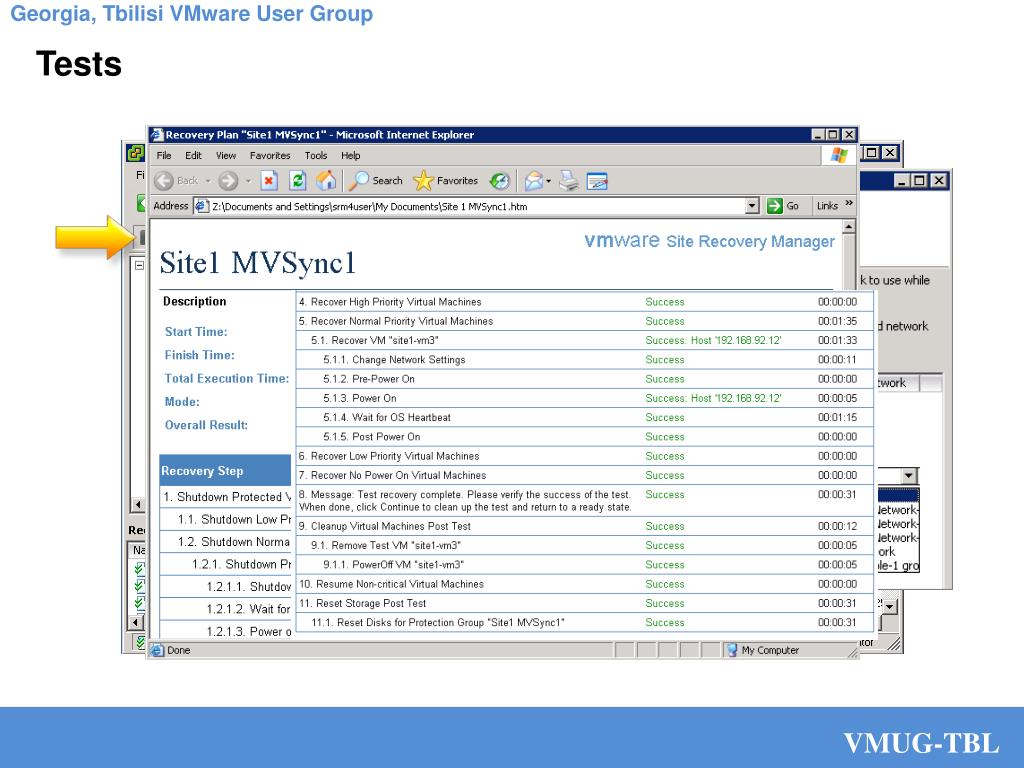Select row 5.1.1. Change Network Settings

coord(584,359)
